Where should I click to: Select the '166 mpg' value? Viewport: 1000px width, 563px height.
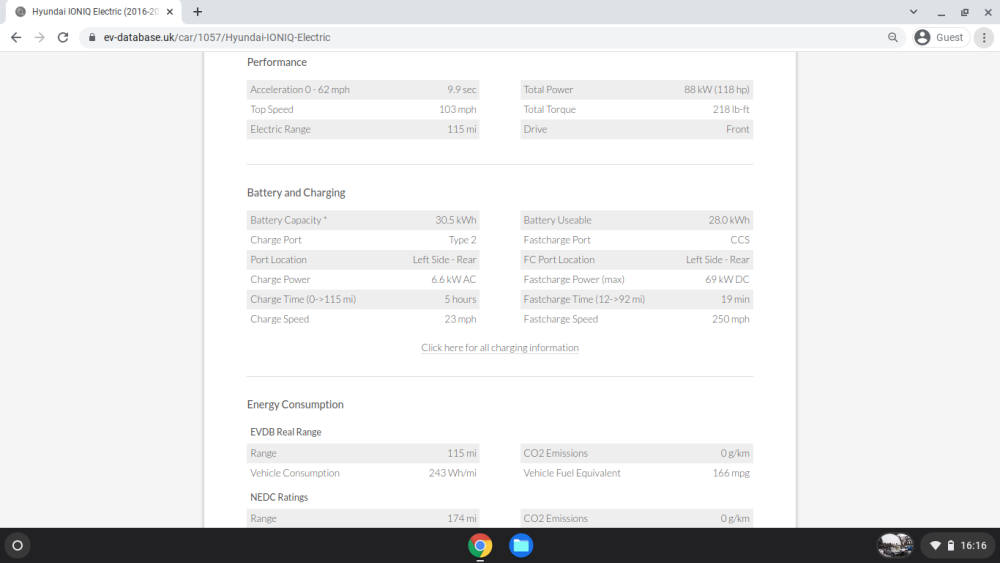[731, 473]
